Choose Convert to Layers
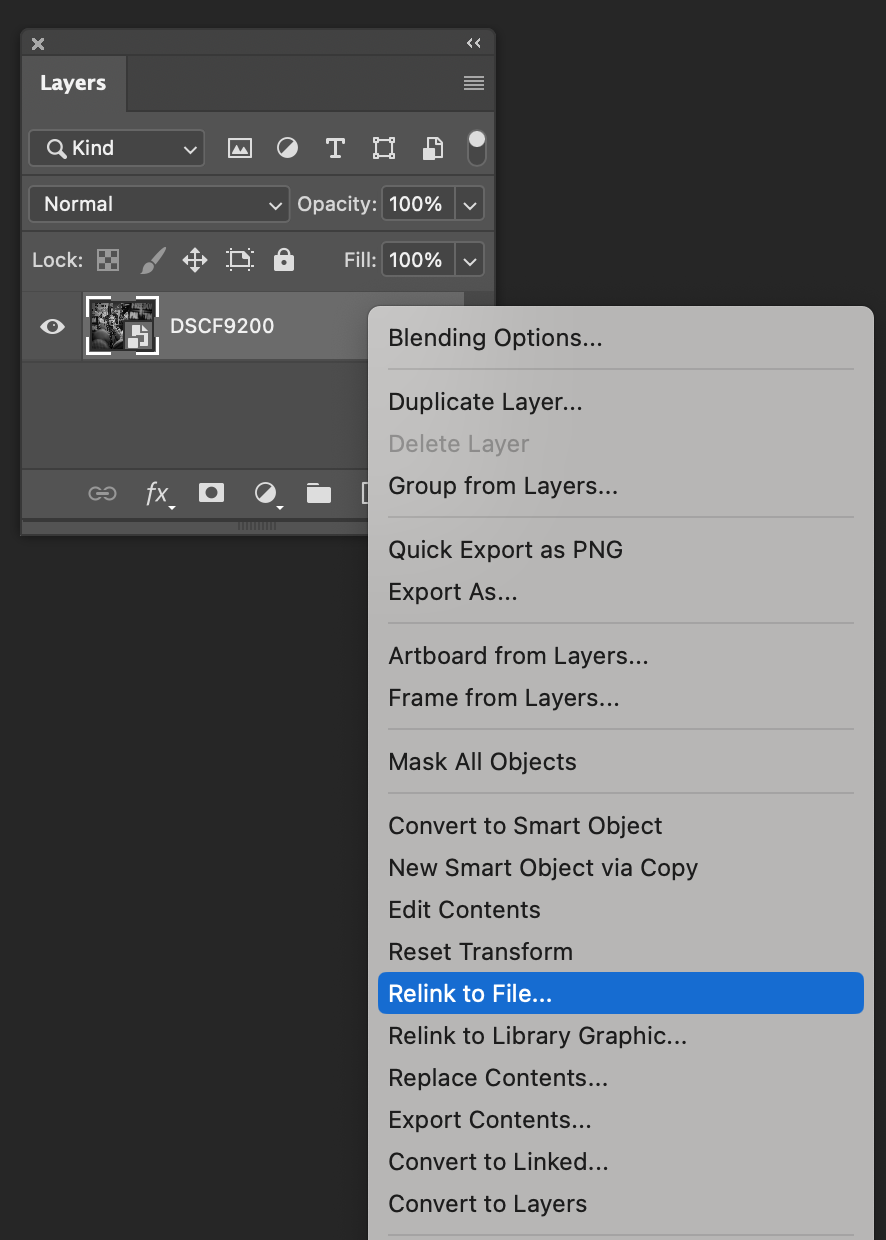The width and height of the screenshot is (886, 1240). click(x=621, y=1204)
